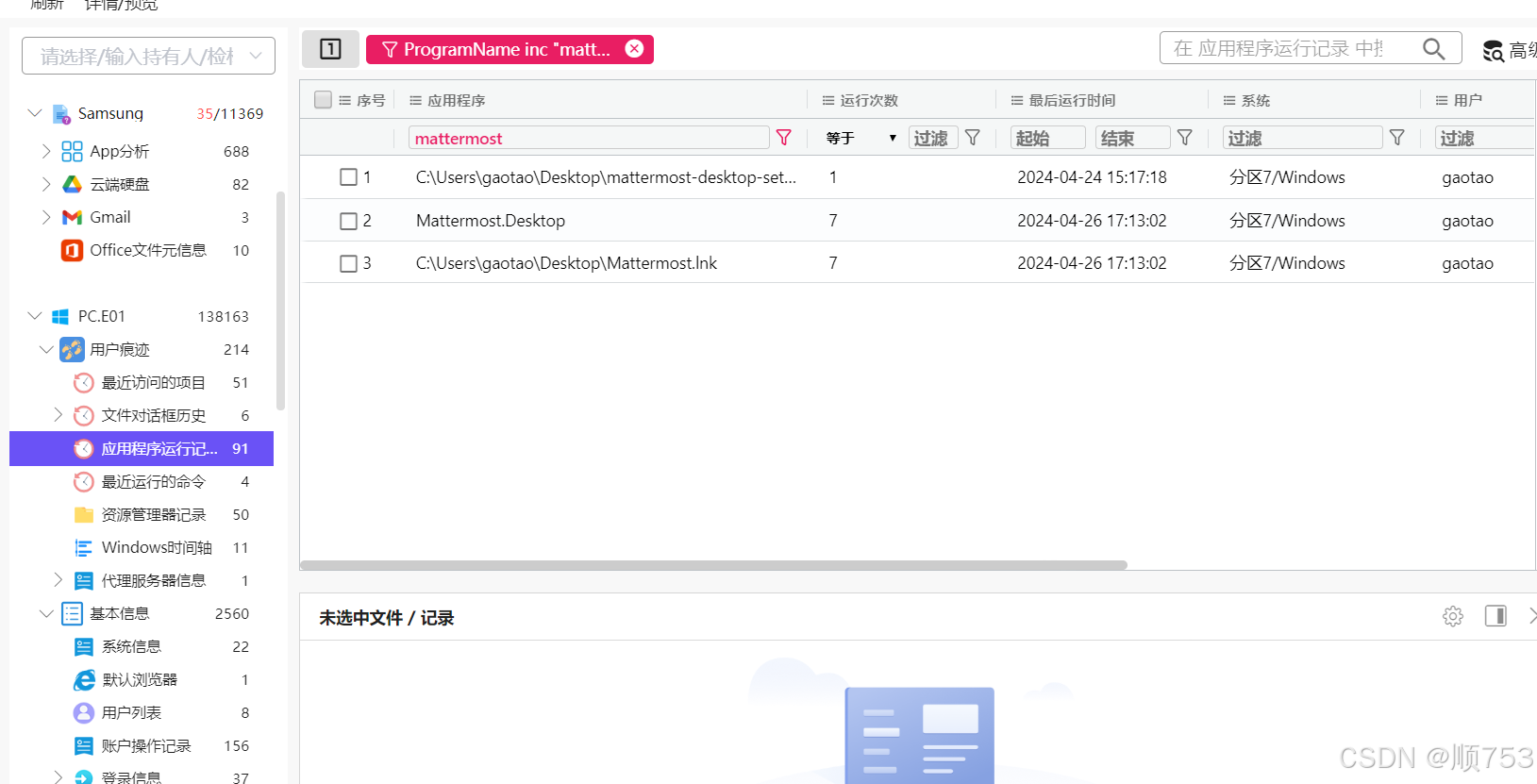1537x784 pixels.
Task: Click the 系统 column header
Action: pos(1255,100)
